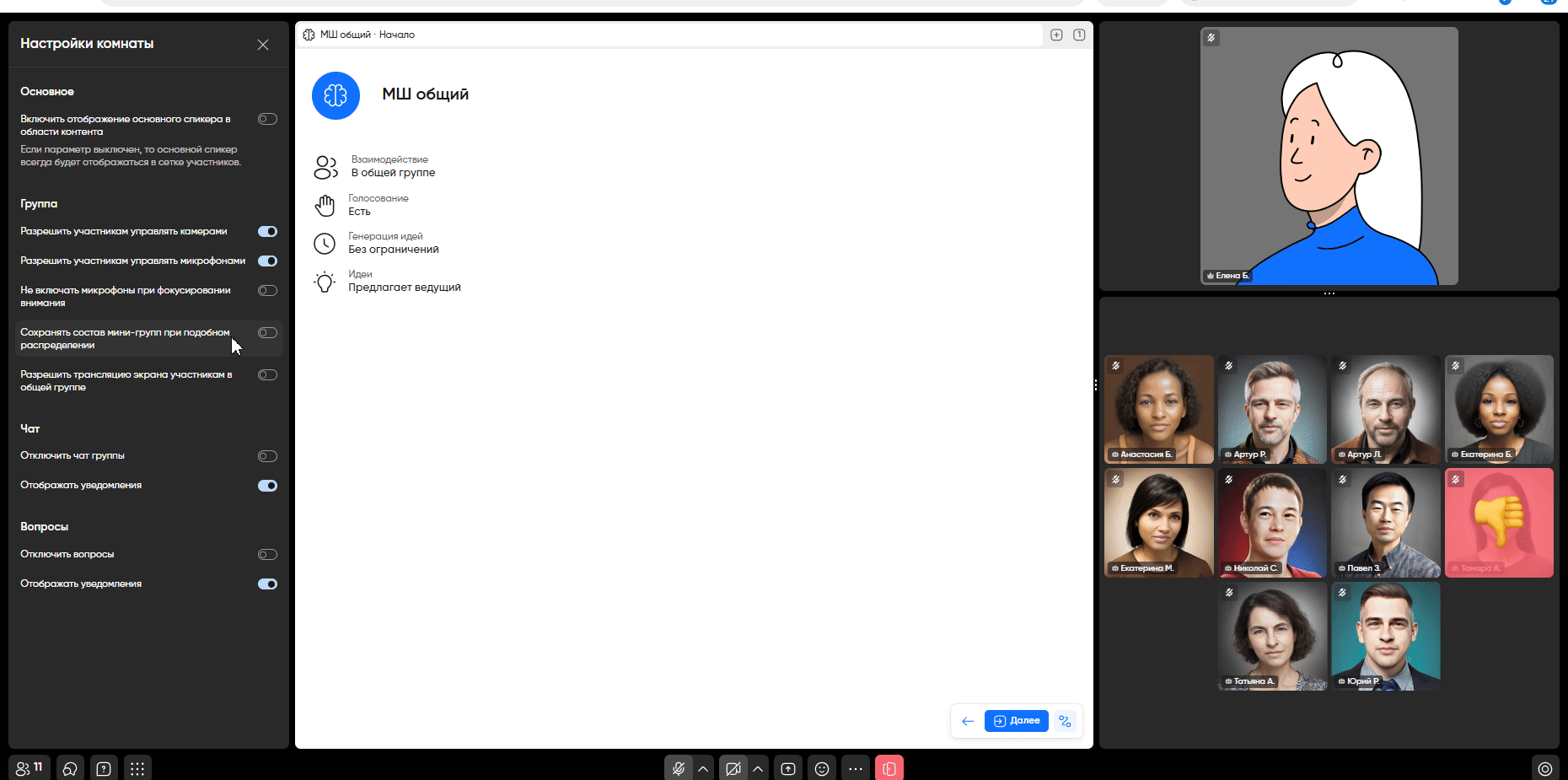Disable participants' camera control toggle

coord(267,232)
